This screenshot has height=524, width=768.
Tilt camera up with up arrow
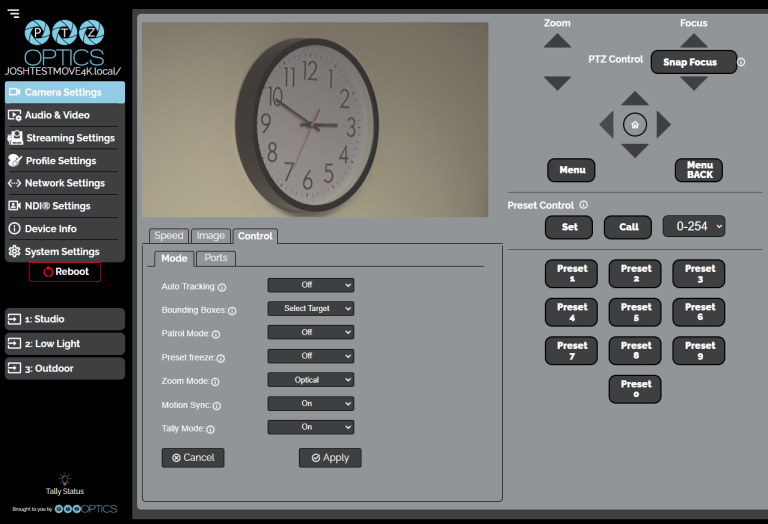click(x=635, y=99)
